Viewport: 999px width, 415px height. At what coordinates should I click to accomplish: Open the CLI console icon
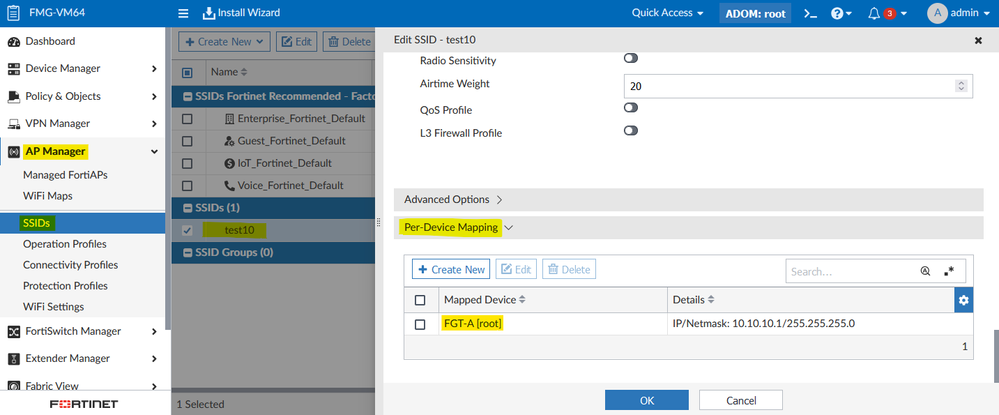(811, 13)
